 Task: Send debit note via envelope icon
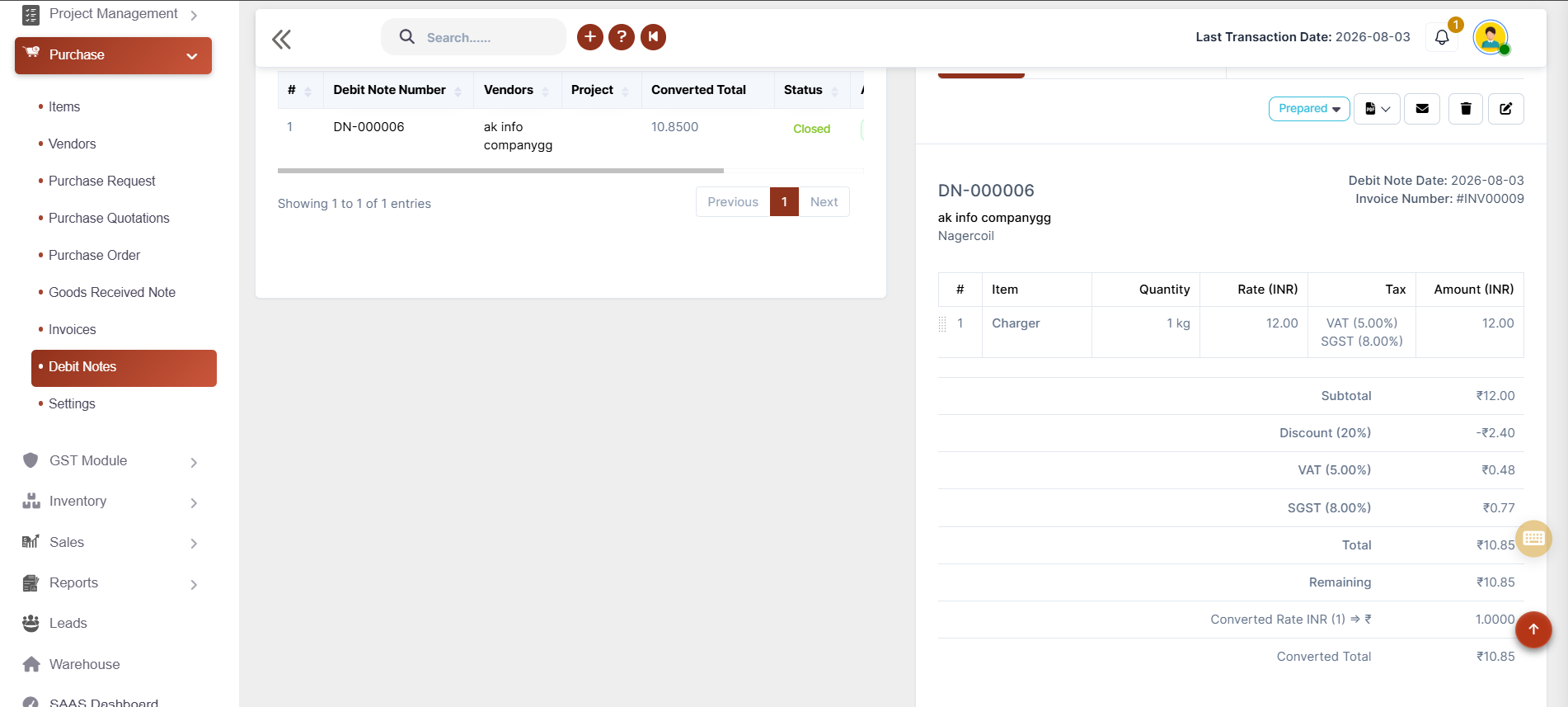(1422, 109)
